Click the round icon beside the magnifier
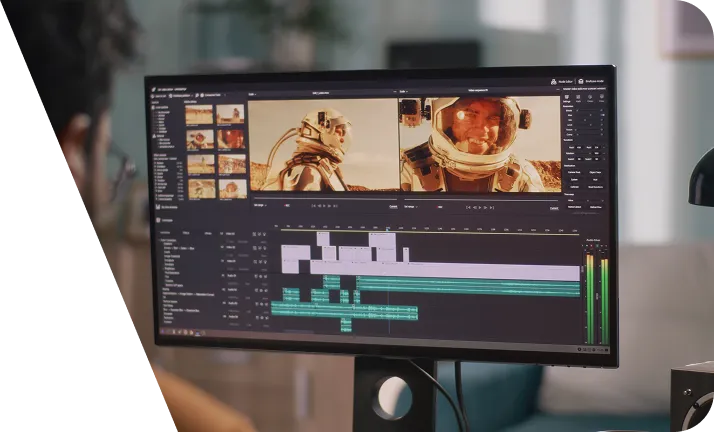714x432 pixels. 202,95
